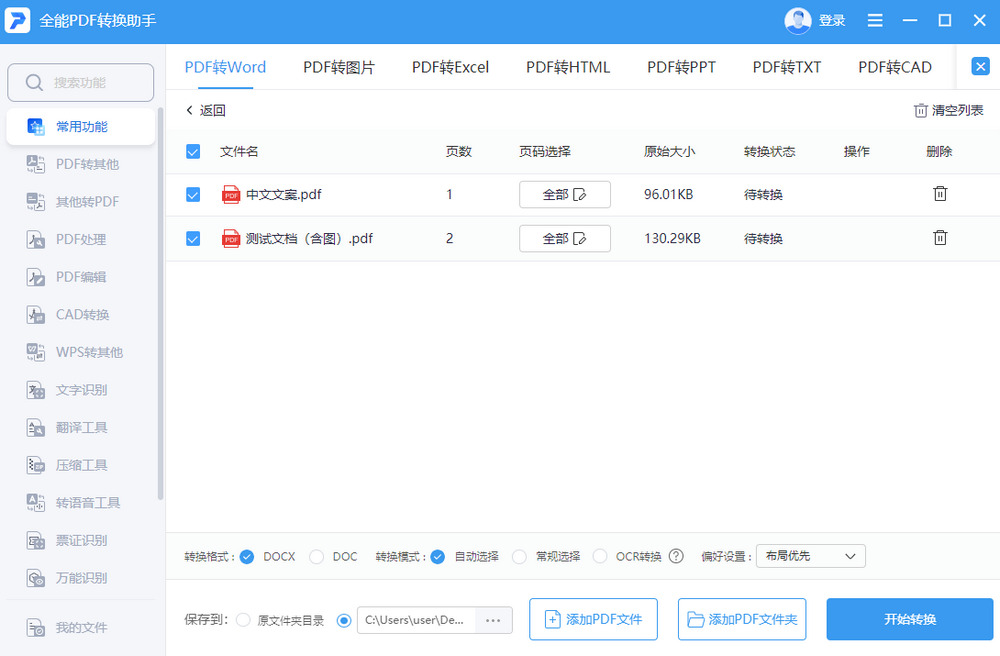Switch to the PDF转Excel tab
The height and width of the screenshot is (656, 1000).
pos(450,67)
